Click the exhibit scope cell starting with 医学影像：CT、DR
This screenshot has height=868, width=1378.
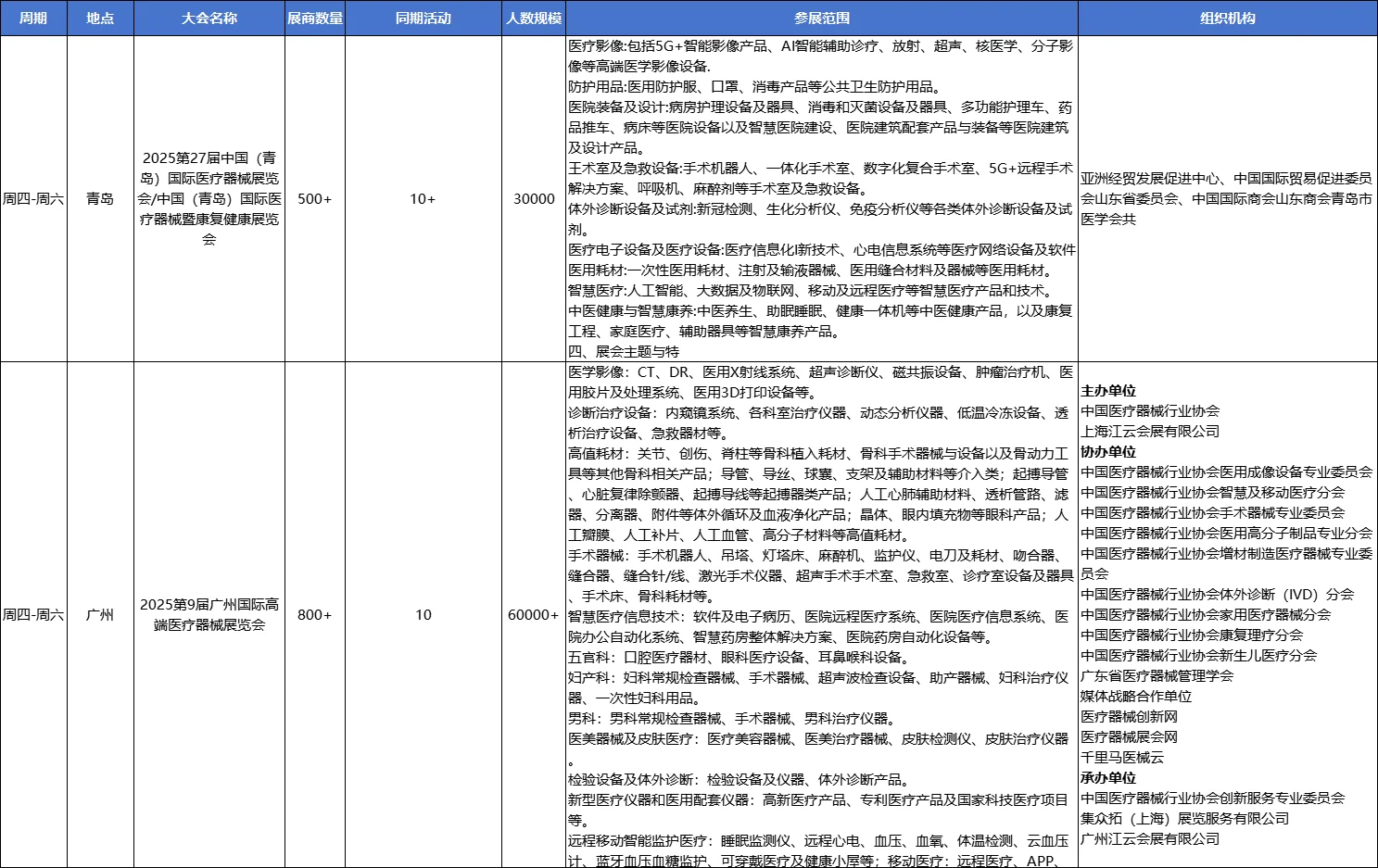822,615
